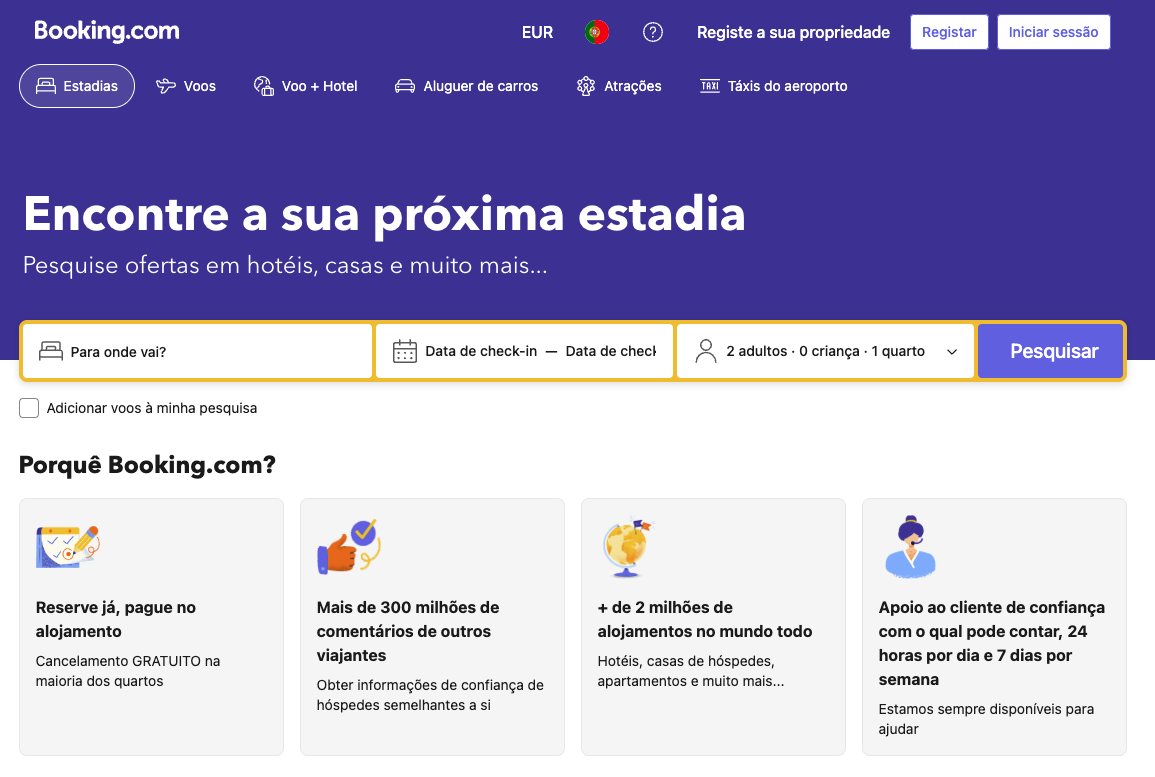Click the person icon for guests
Viewport: 1155px width, 777px height.
pos(706,351)
